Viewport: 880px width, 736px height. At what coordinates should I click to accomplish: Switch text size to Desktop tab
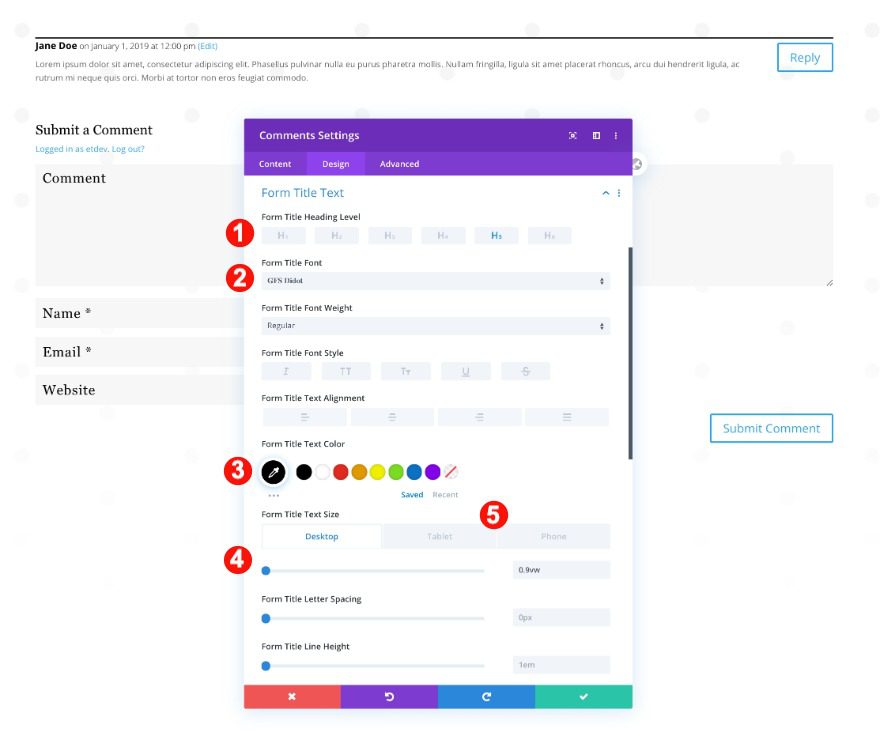(322, 537)
